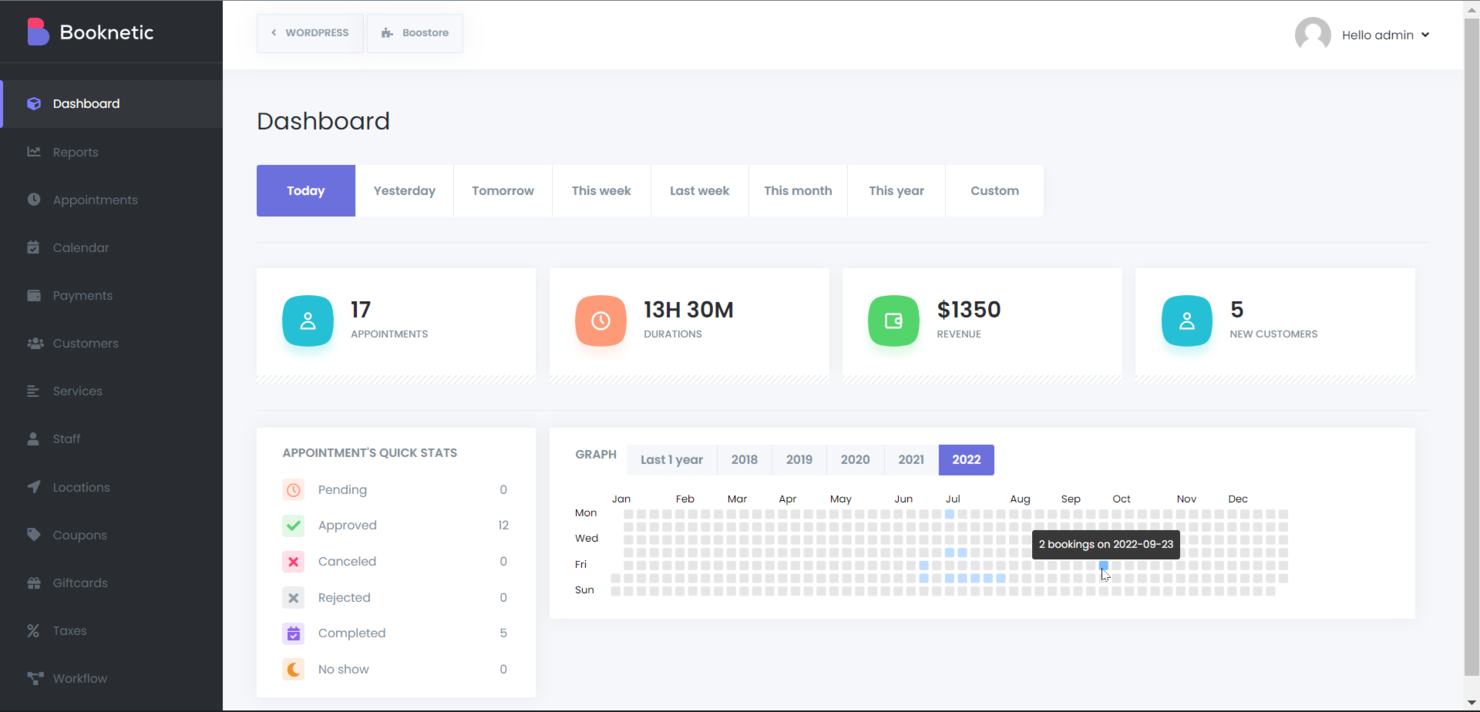The height and width of the screenshot is (712, 1480).
Task: Expand the Hello admin account menu
Action: [1386, 34]
